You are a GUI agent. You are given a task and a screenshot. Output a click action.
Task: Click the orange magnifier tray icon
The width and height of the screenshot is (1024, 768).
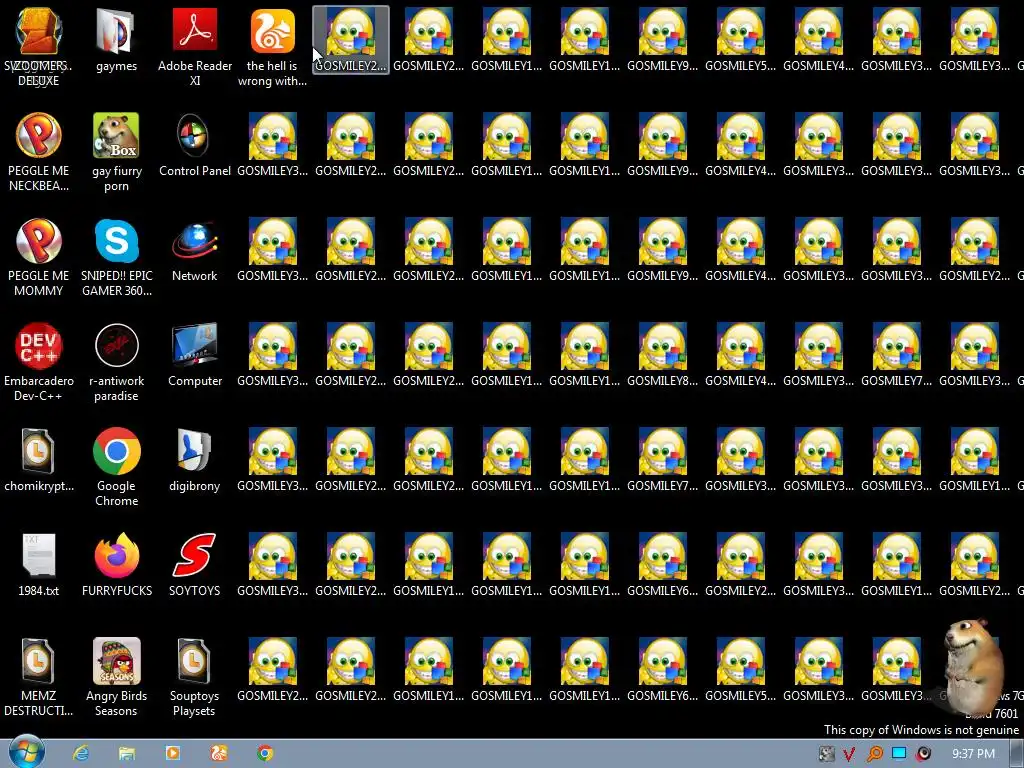coord(874,754)
